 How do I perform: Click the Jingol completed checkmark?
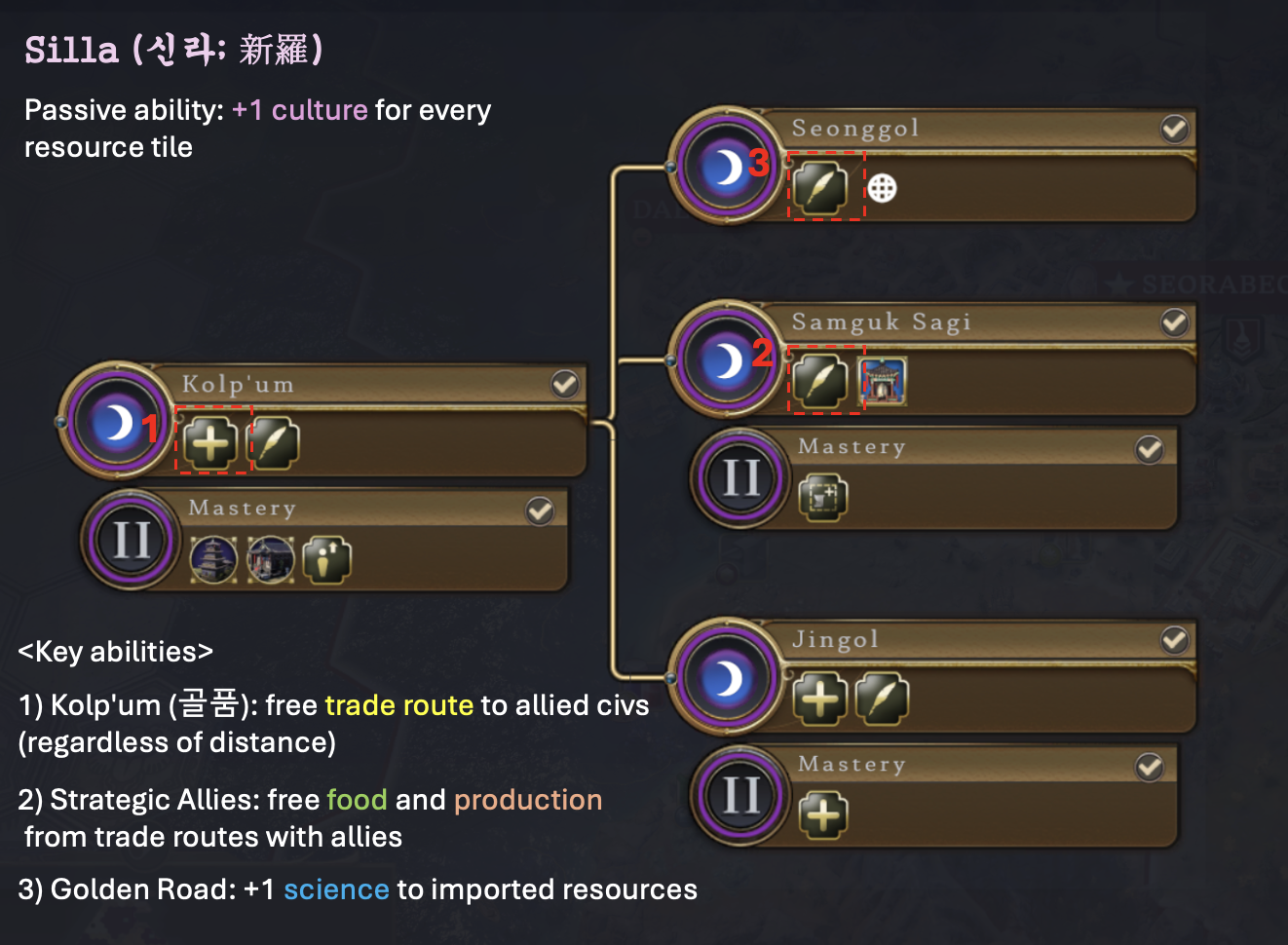[1174, 639]
